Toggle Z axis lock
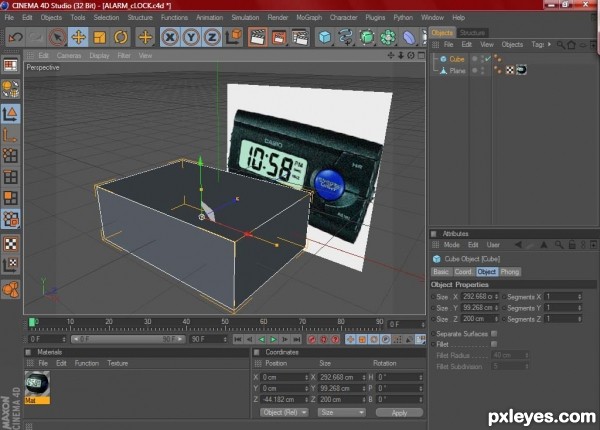Viewport: 600px width, 430px height. (212, 37)
